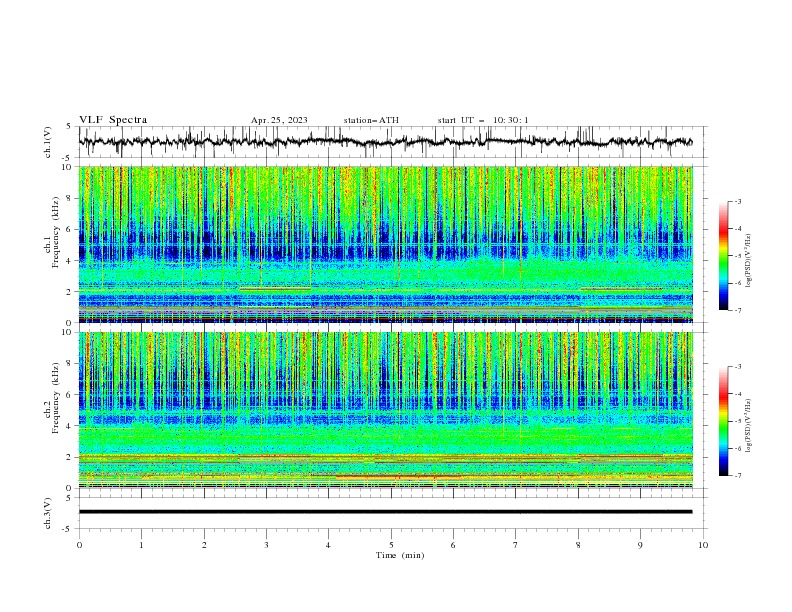
Task: Click the "-7" tick on lower color bar
Action: click(737, 475)
